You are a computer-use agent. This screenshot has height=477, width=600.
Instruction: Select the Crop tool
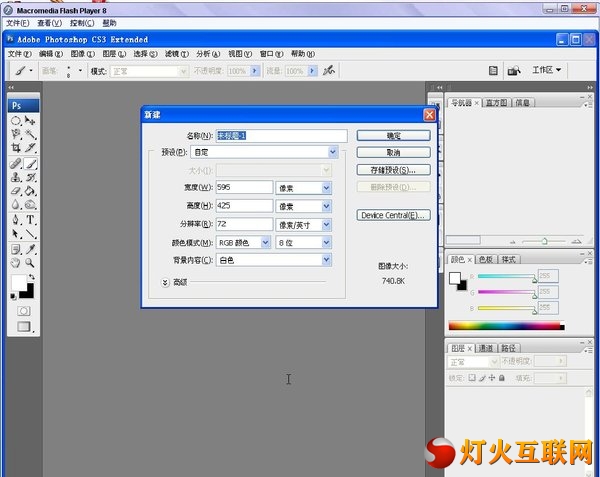(16, 148)
